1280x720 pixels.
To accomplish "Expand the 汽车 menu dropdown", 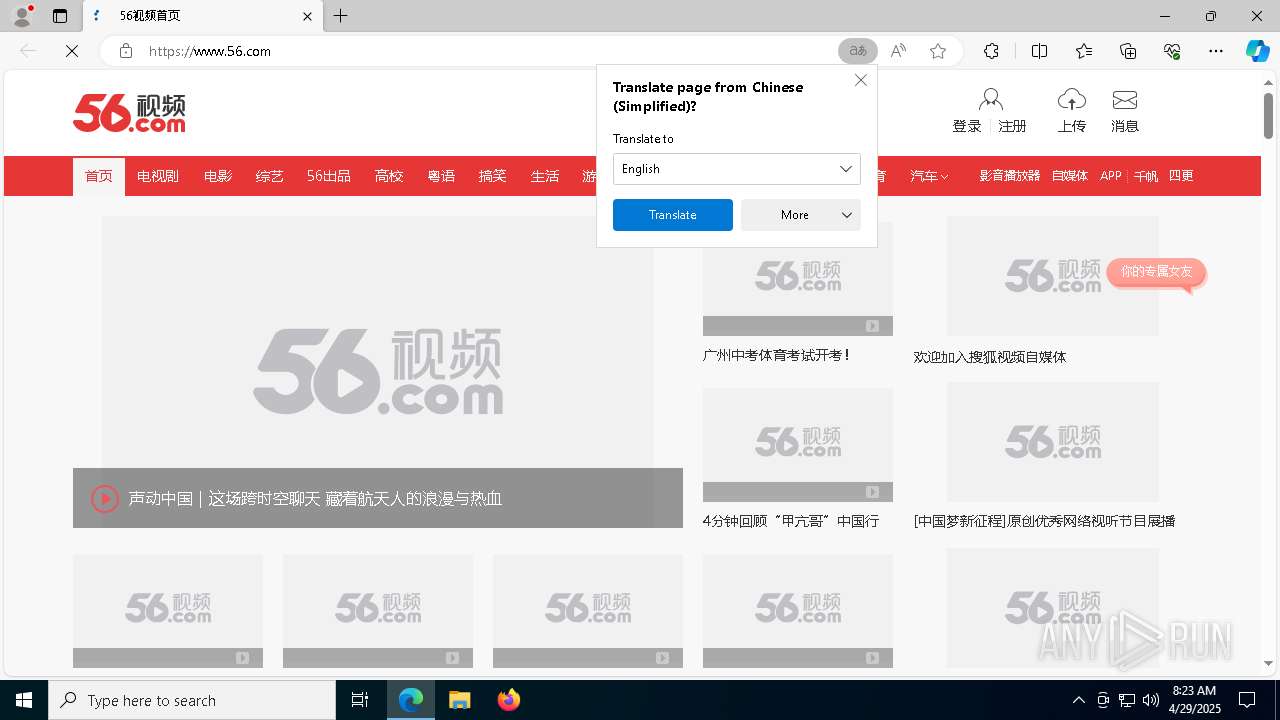I will 929,176.
